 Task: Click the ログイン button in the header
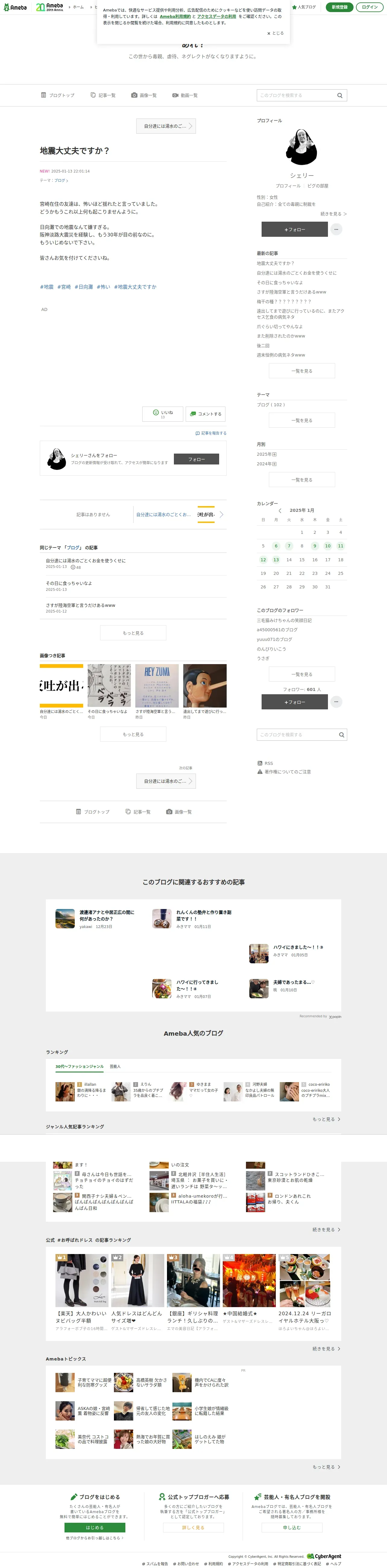pos(370,7)
